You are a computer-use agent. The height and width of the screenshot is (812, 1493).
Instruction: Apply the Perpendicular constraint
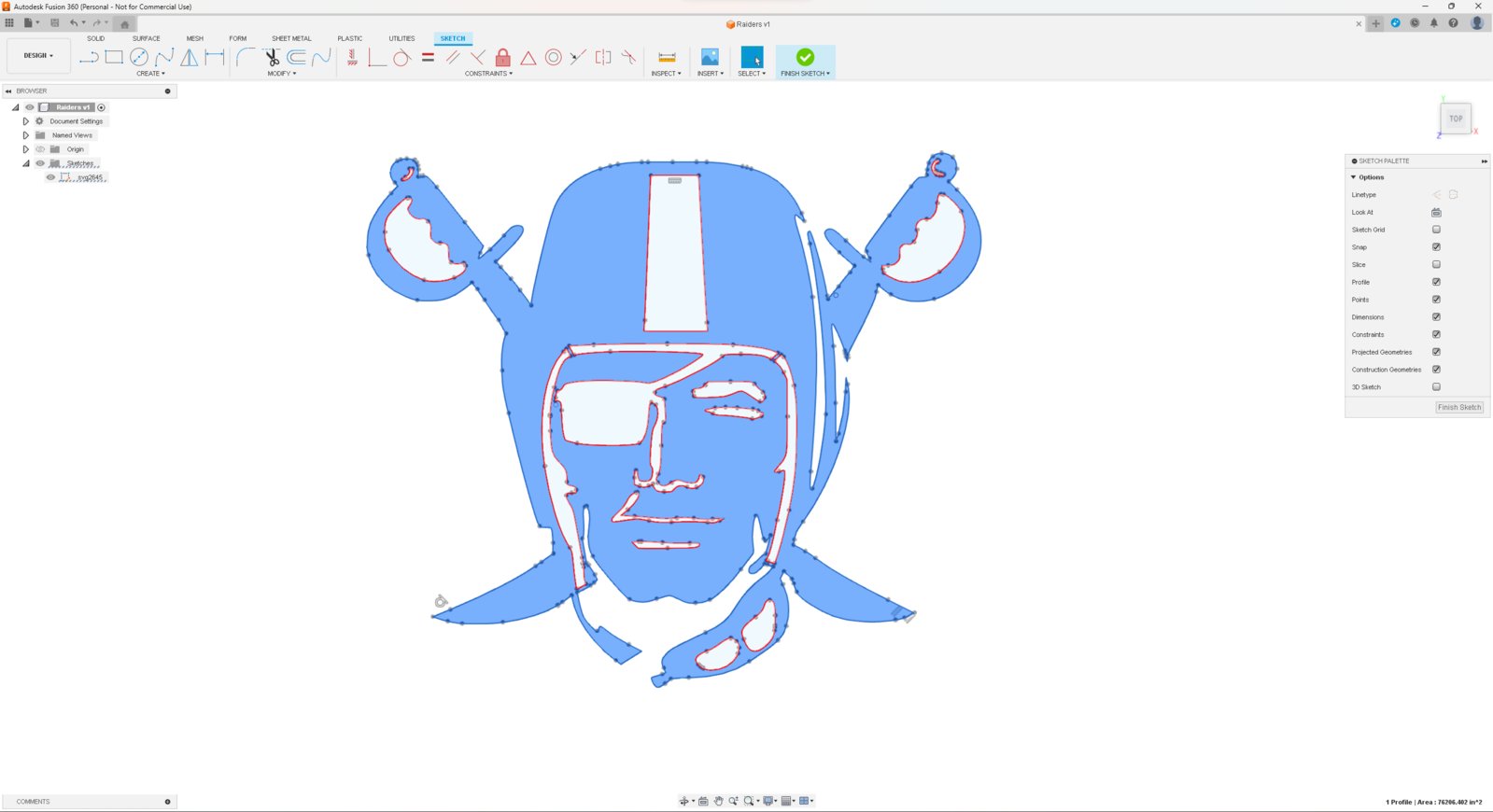click(478, 57)
